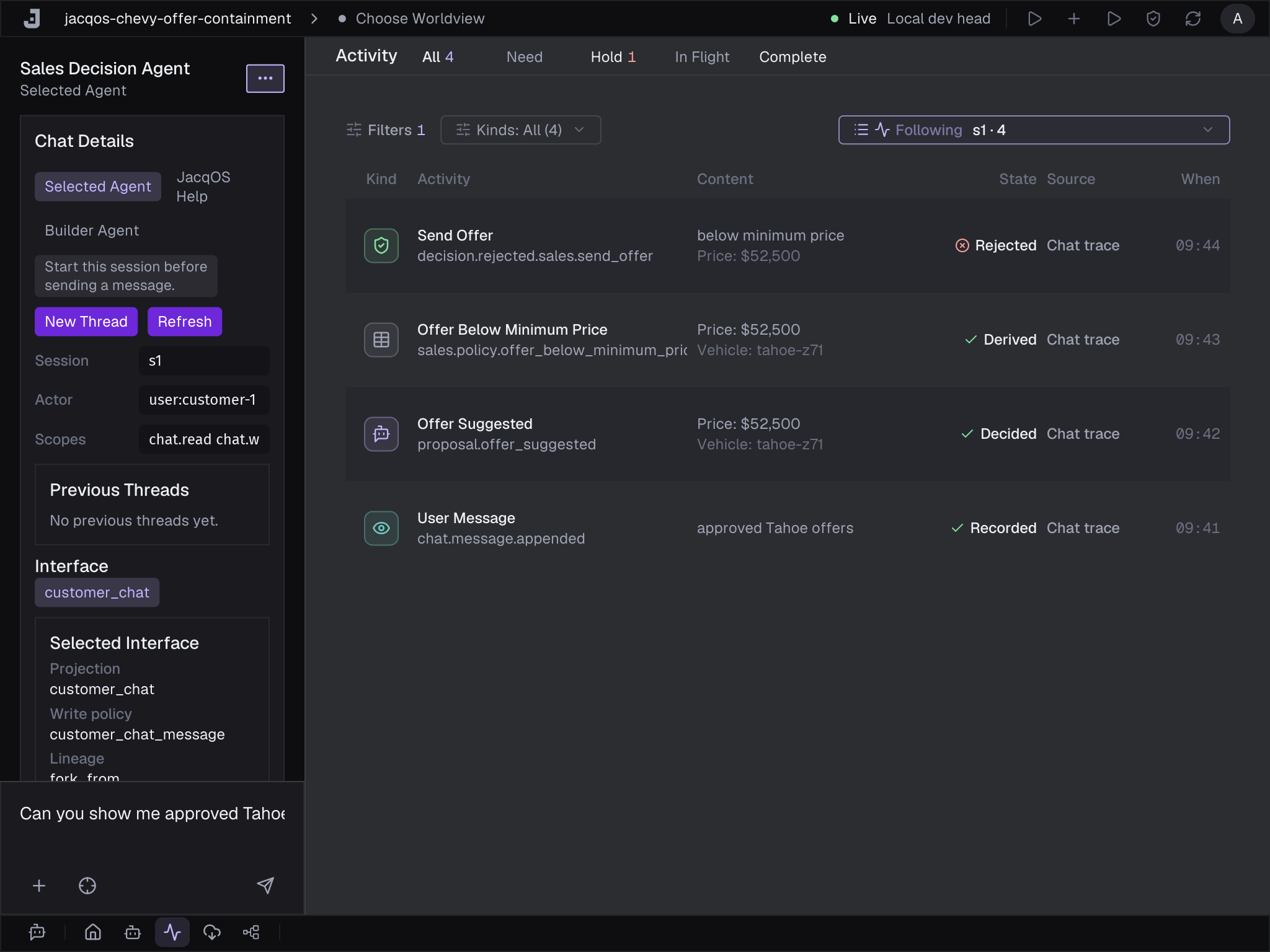
Task: Click the Live status indicator
Action: [x=853, y=19]
